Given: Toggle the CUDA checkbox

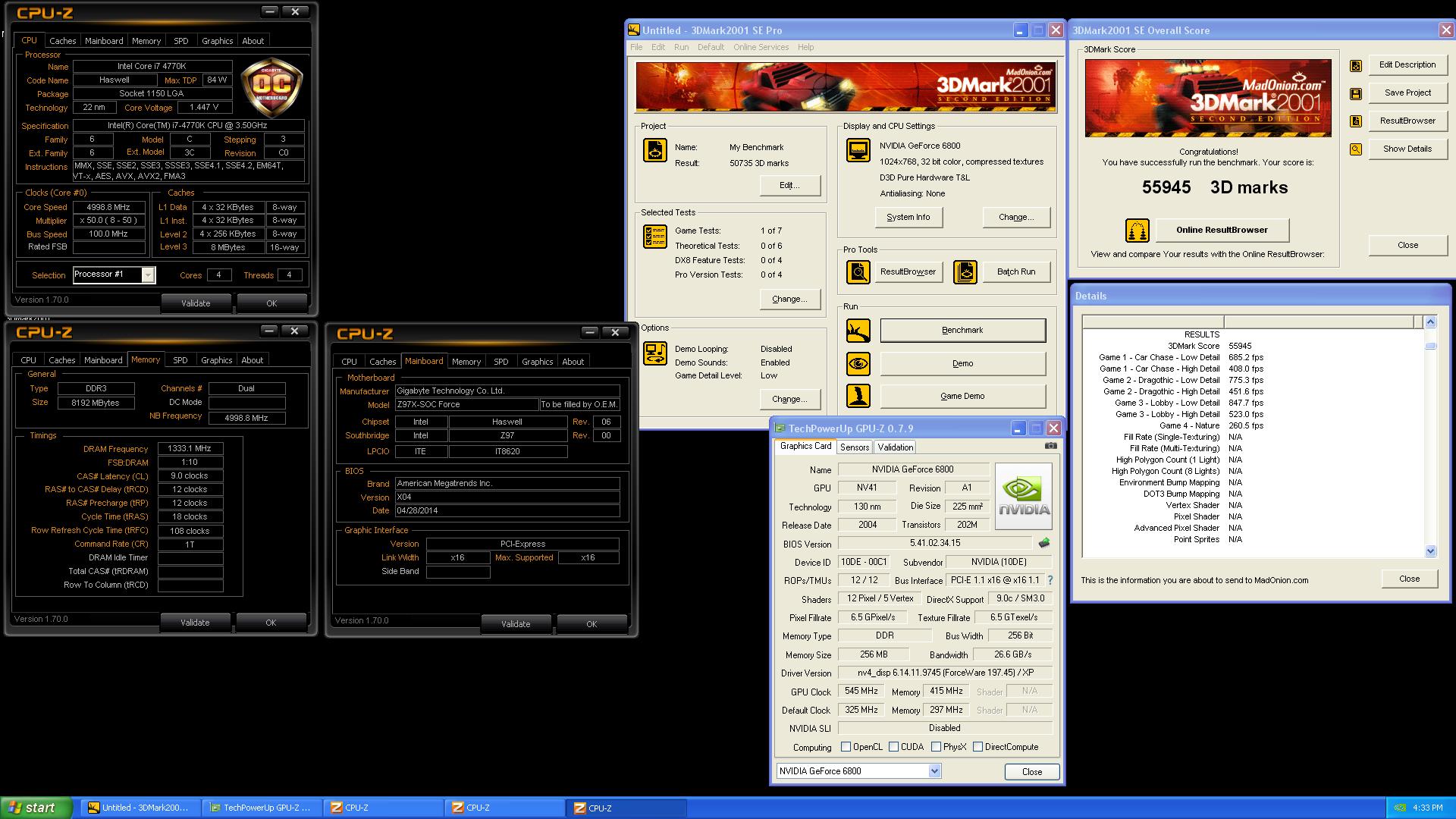Looking at the screenshot, I should coord(894,747).
